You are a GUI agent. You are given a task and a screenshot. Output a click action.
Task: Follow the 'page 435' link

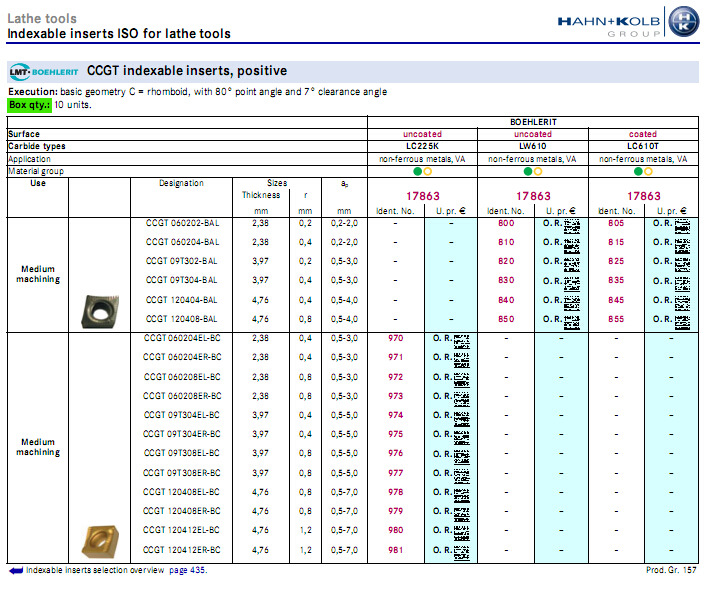(x=188, y=570)
